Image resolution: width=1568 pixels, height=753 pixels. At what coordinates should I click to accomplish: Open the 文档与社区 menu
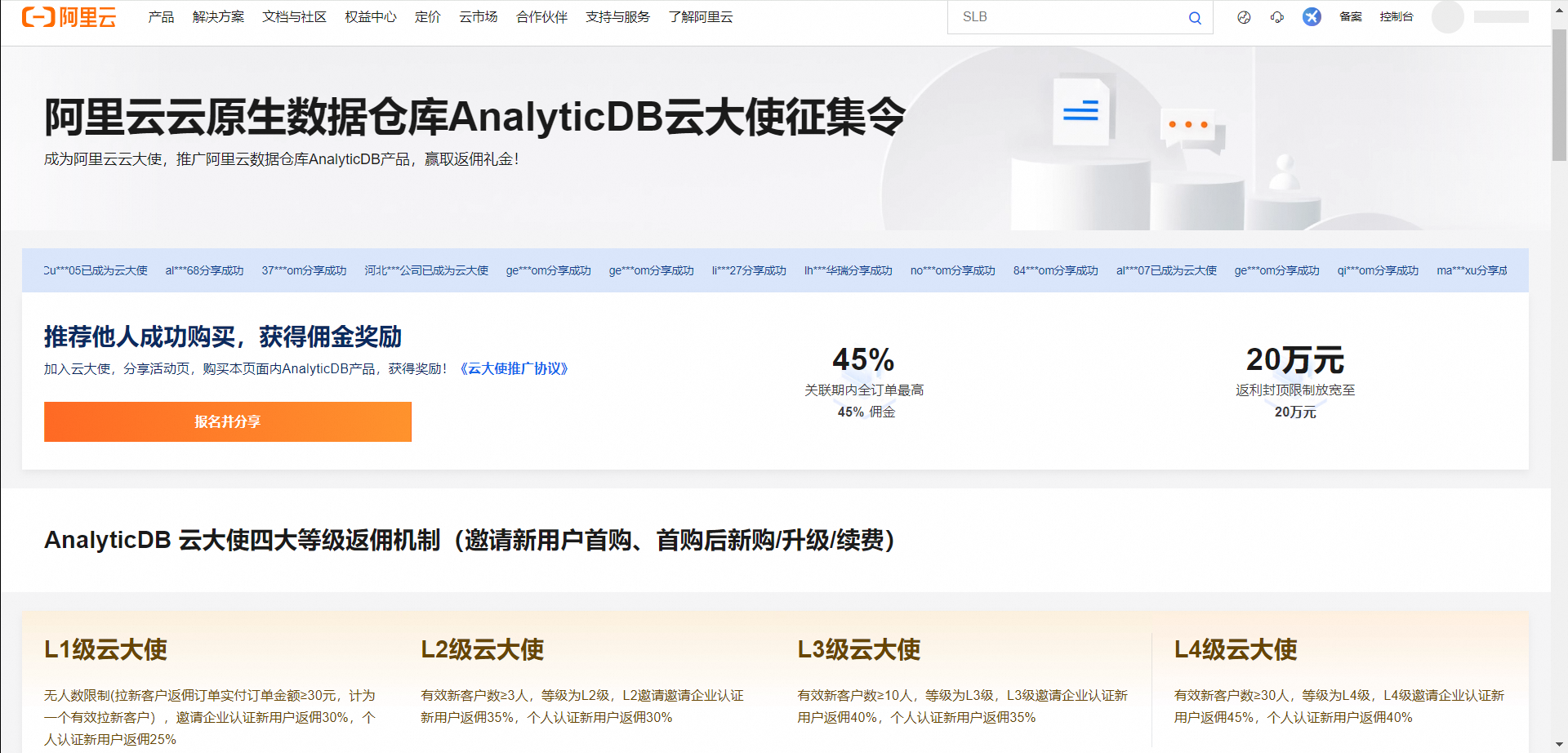(294, 17)
